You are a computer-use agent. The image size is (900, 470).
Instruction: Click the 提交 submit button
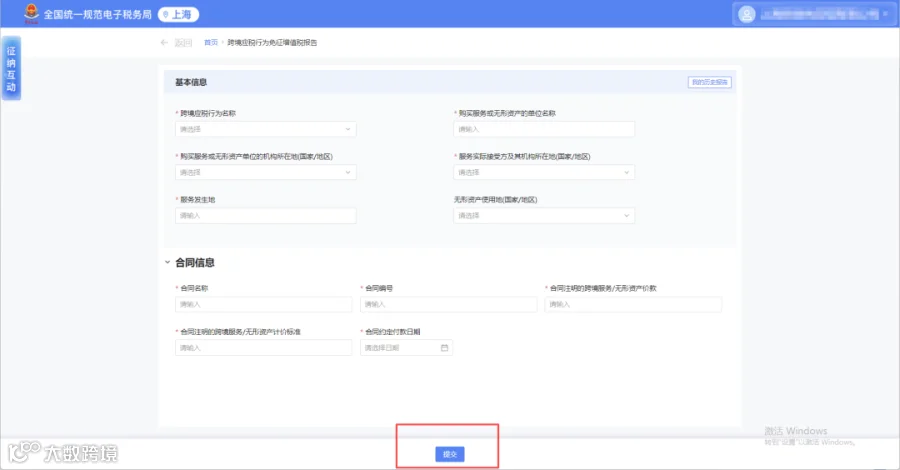pyautogui.click(x=449, y=454)
